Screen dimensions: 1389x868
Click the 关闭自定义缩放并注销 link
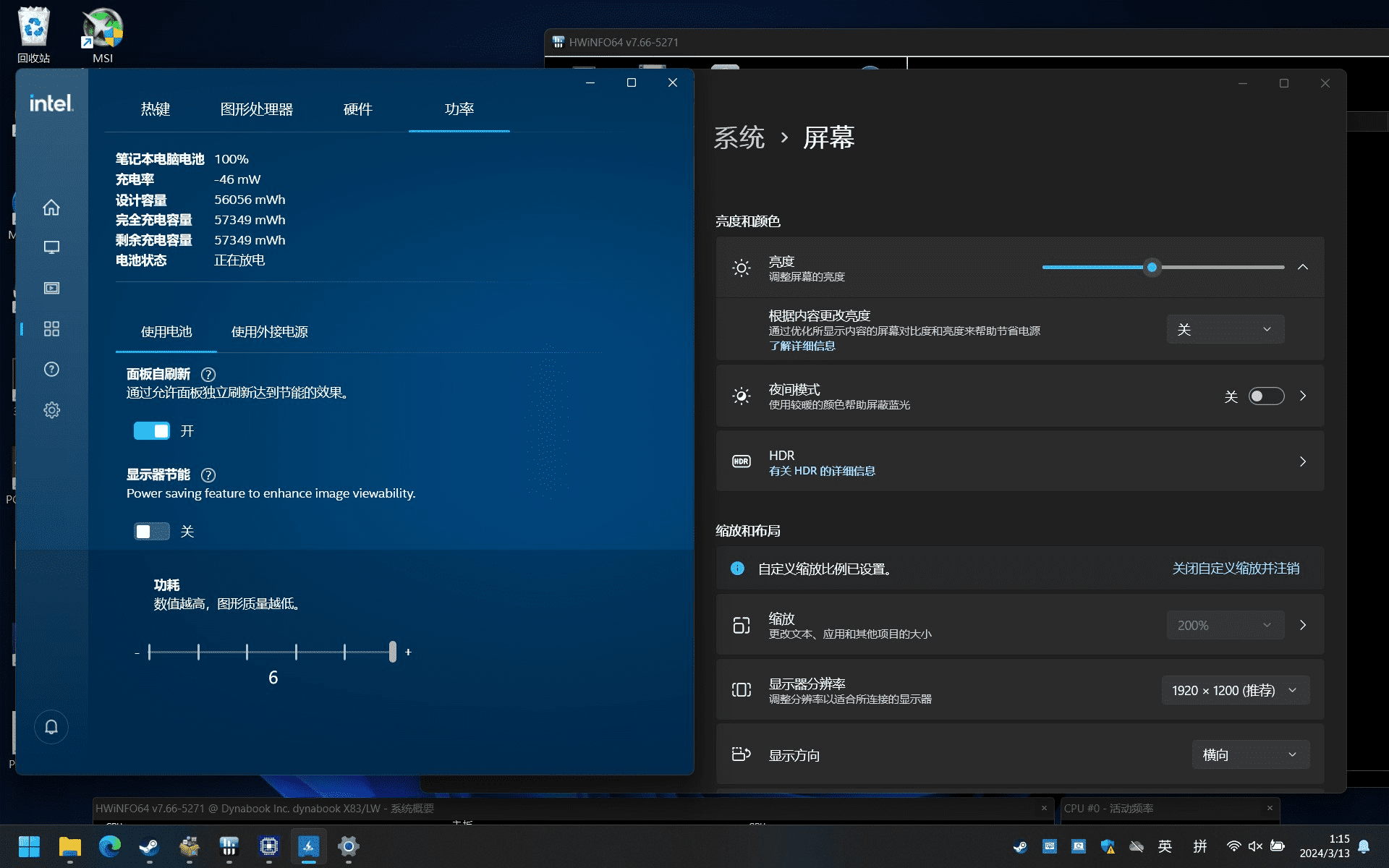pyautogui.click(x=1235, y=569)
